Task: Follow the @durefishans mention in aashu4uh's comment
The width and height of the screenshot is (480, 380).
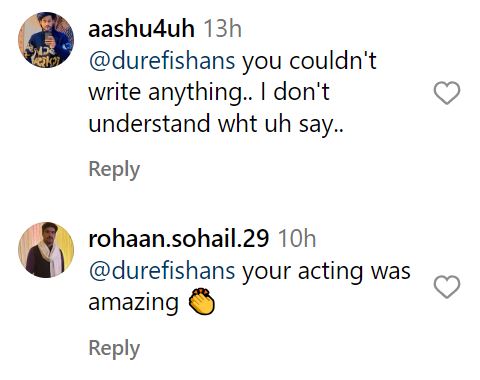Action: [162, 61]
